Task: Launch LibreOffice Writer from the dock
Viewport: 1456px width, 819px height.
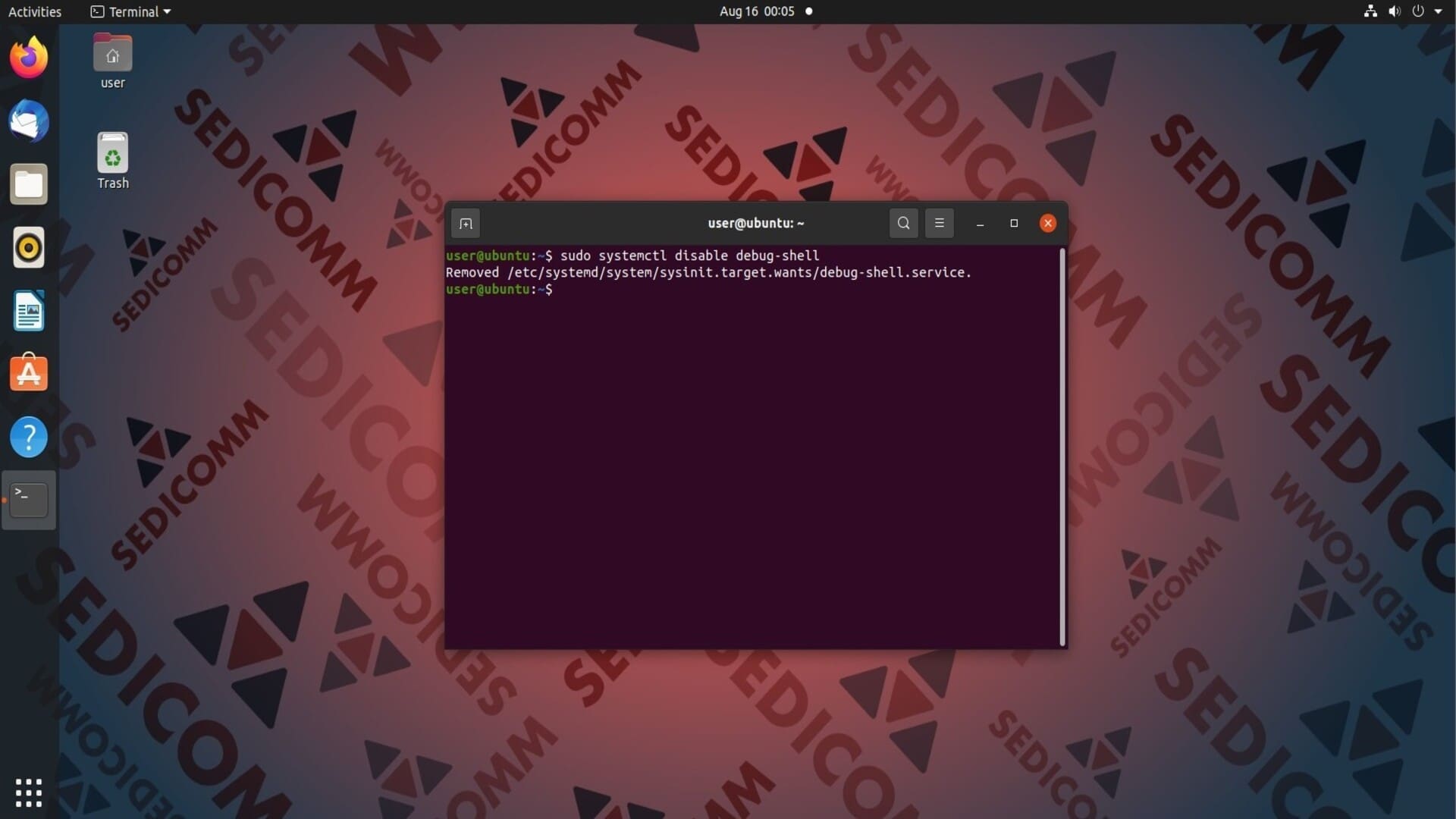Action: pyautogui.click(x=29, y=311)
